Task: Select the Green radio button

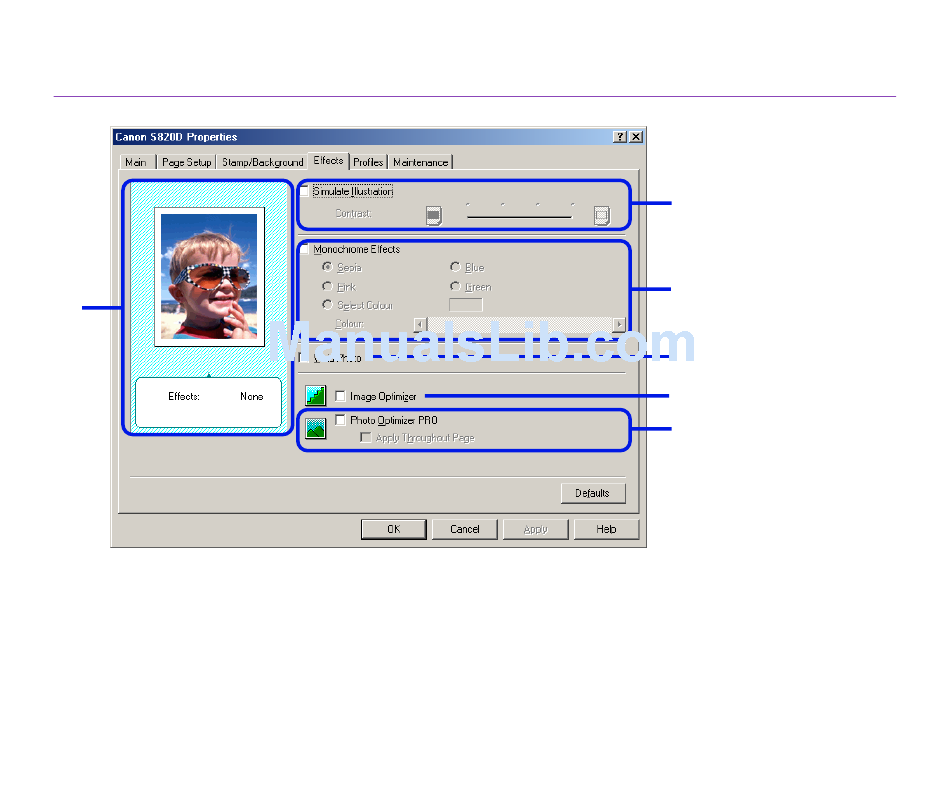Action: pos(455,286)
